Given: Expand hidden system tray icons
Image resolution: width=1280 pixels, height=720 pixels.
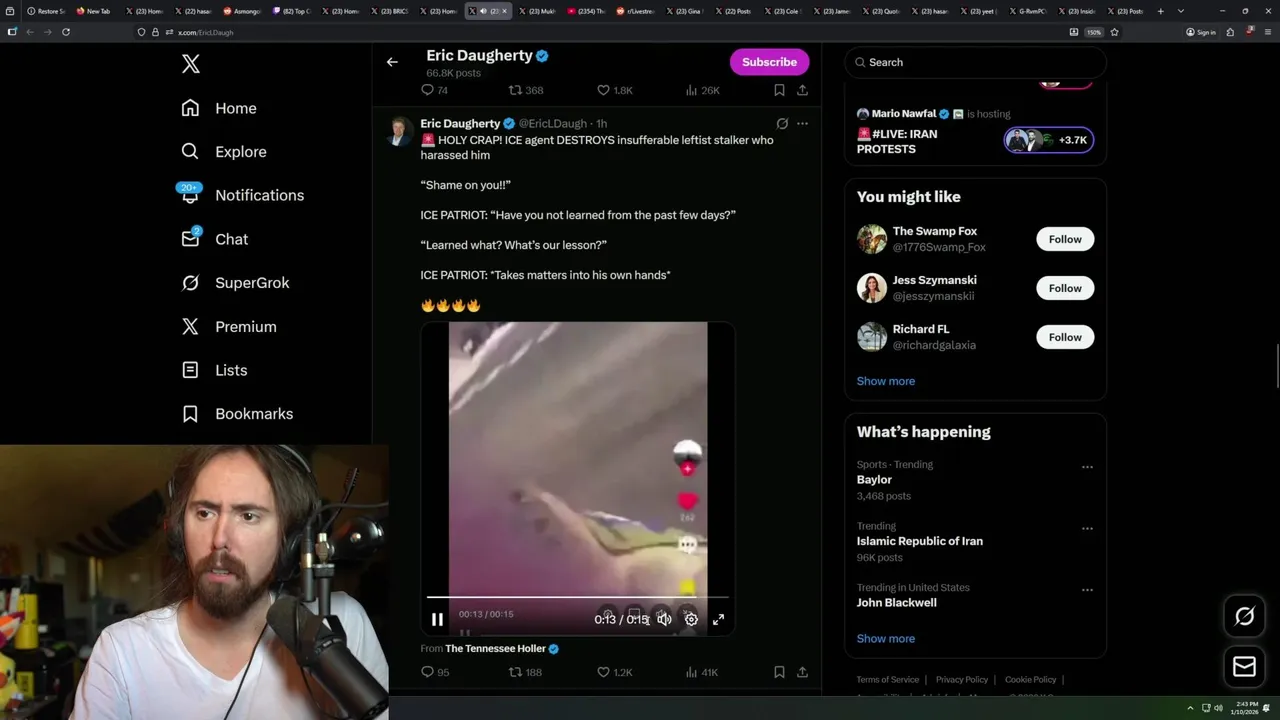Looking at the screenshot, I should pos(1190,708).
